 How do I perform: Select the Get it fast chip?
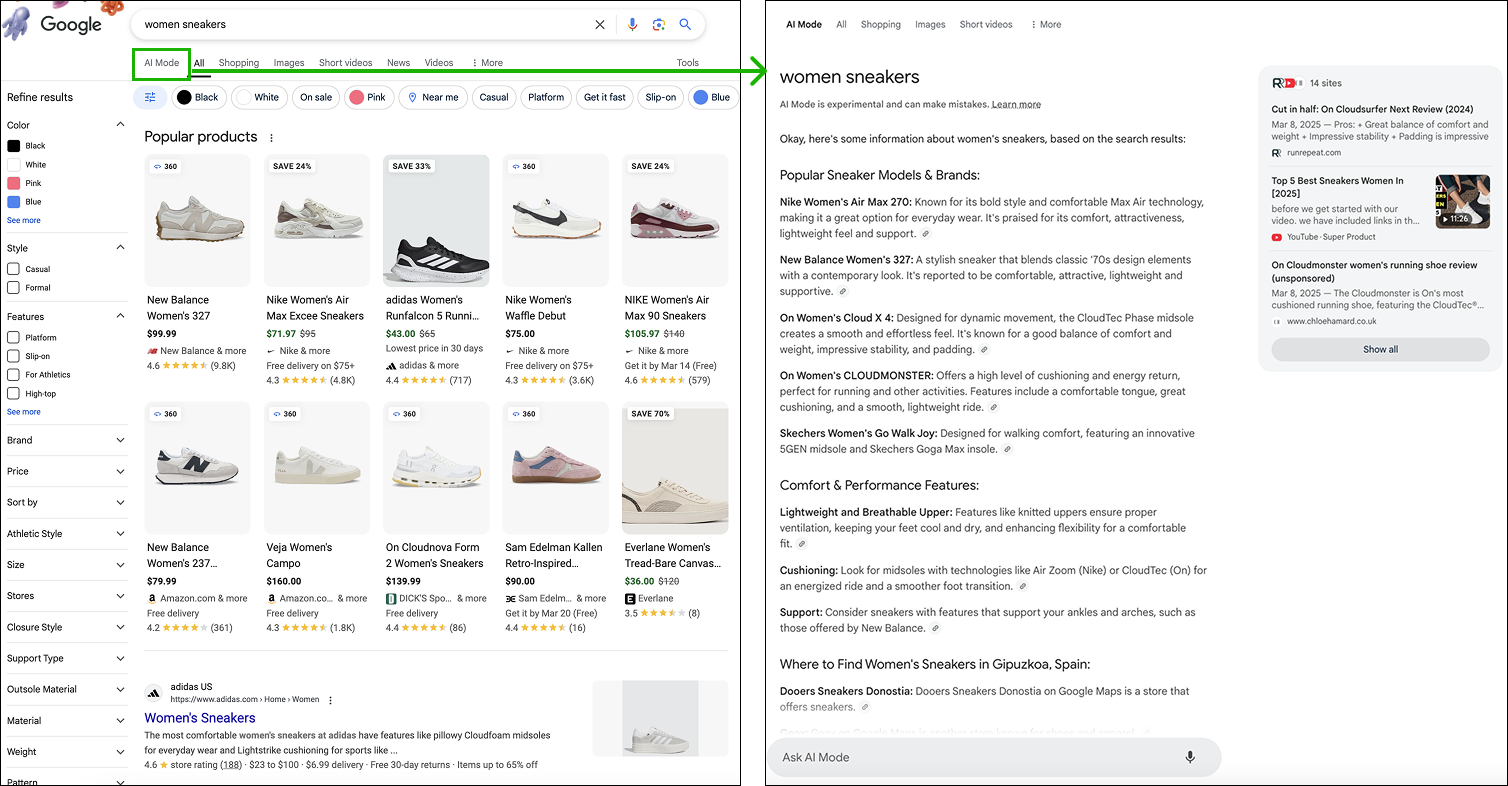tap(605, 97)
